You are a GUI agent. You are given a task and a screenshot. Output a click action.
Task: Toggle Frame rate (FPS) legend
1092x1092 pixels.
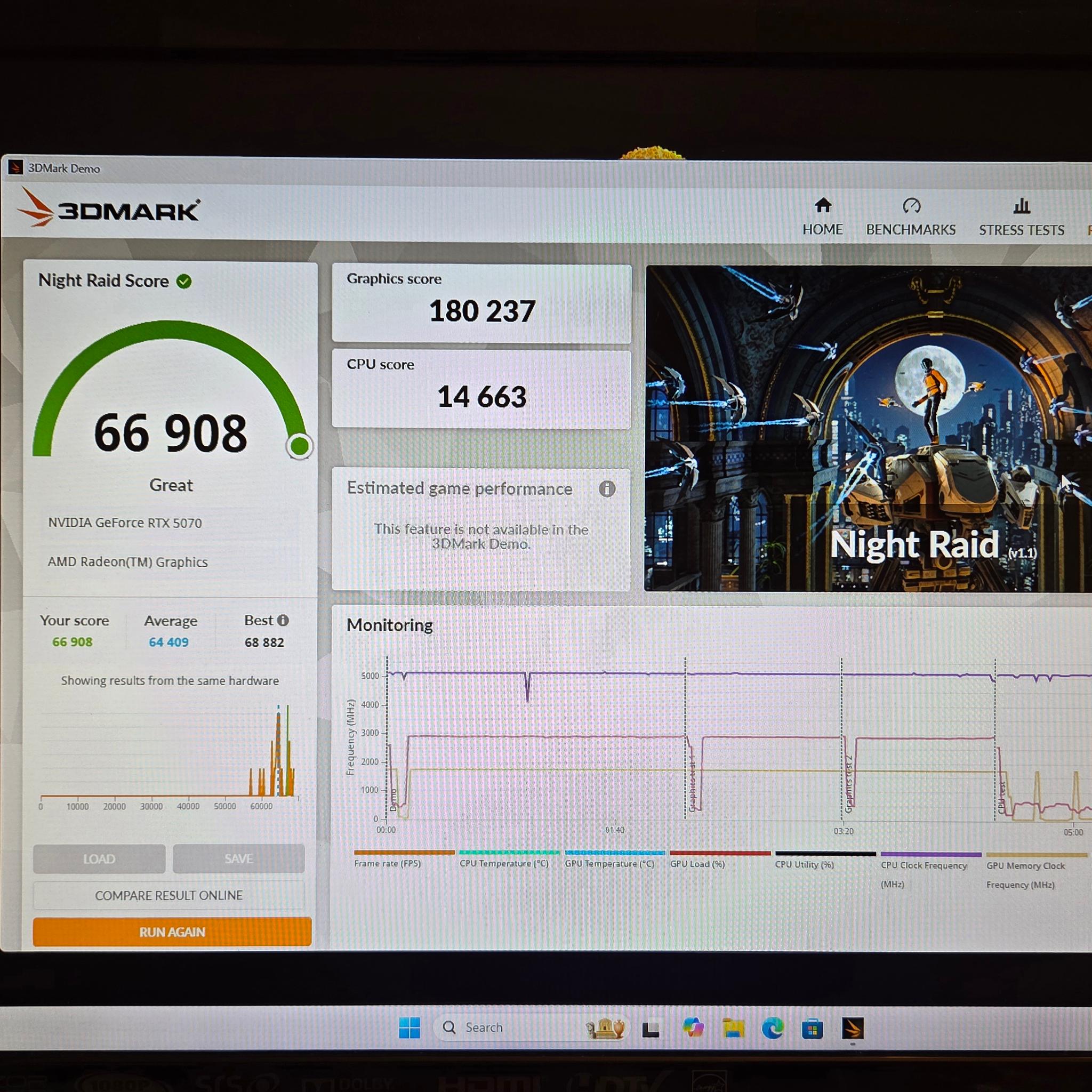pyautogui.click(x=404, y=858)
